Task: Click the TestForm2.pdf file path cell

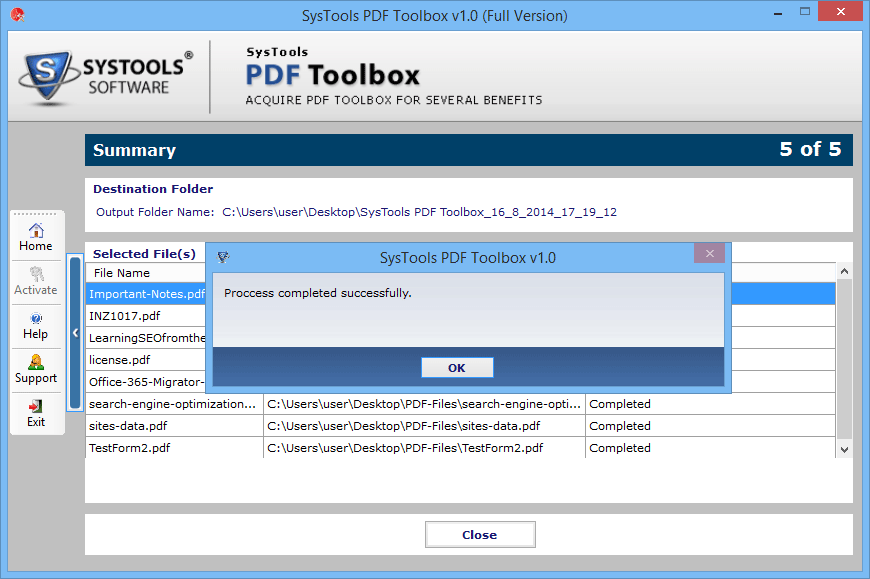Action: [424, 448]
